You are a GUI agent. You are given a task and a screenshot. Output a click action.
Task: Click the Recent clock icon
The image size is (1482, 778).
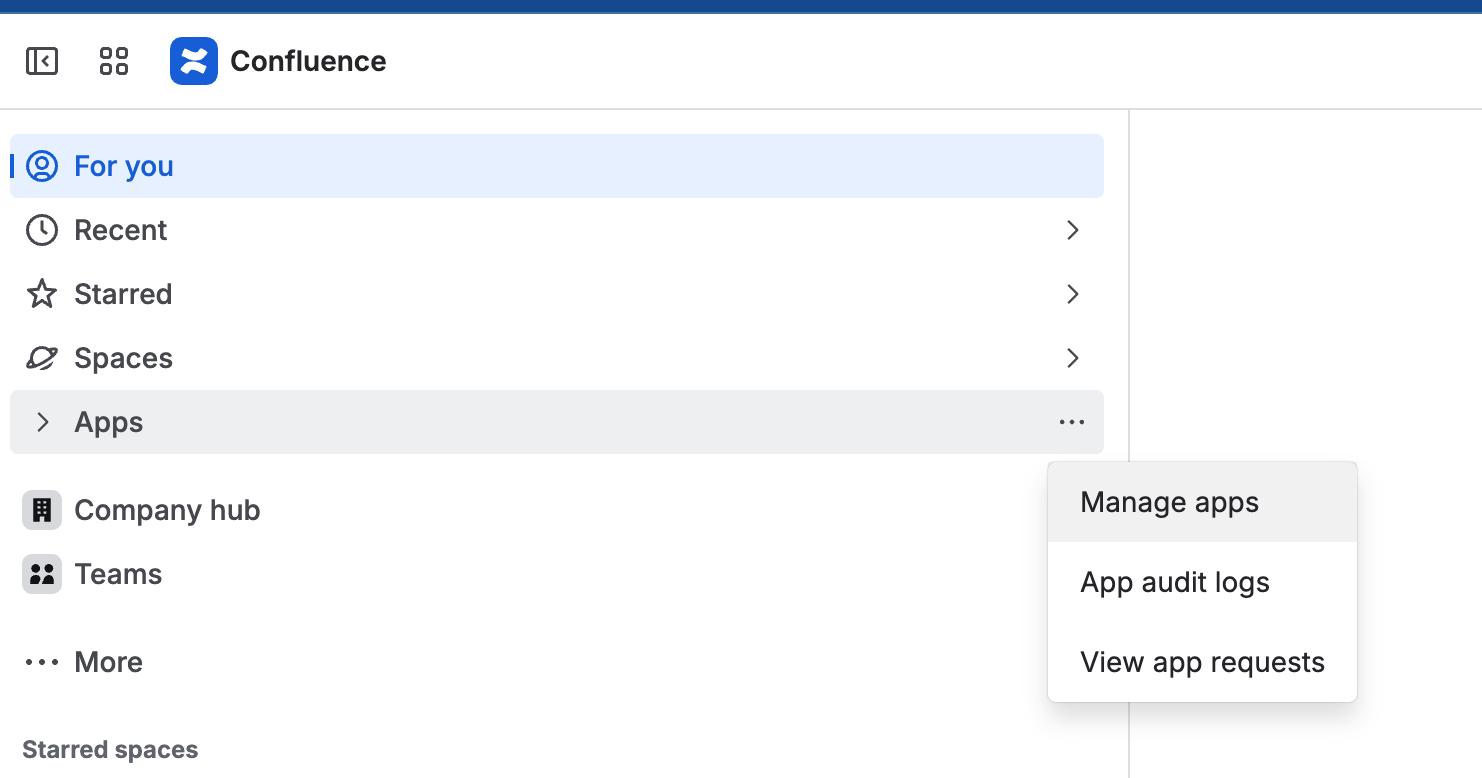click(42, 230)
